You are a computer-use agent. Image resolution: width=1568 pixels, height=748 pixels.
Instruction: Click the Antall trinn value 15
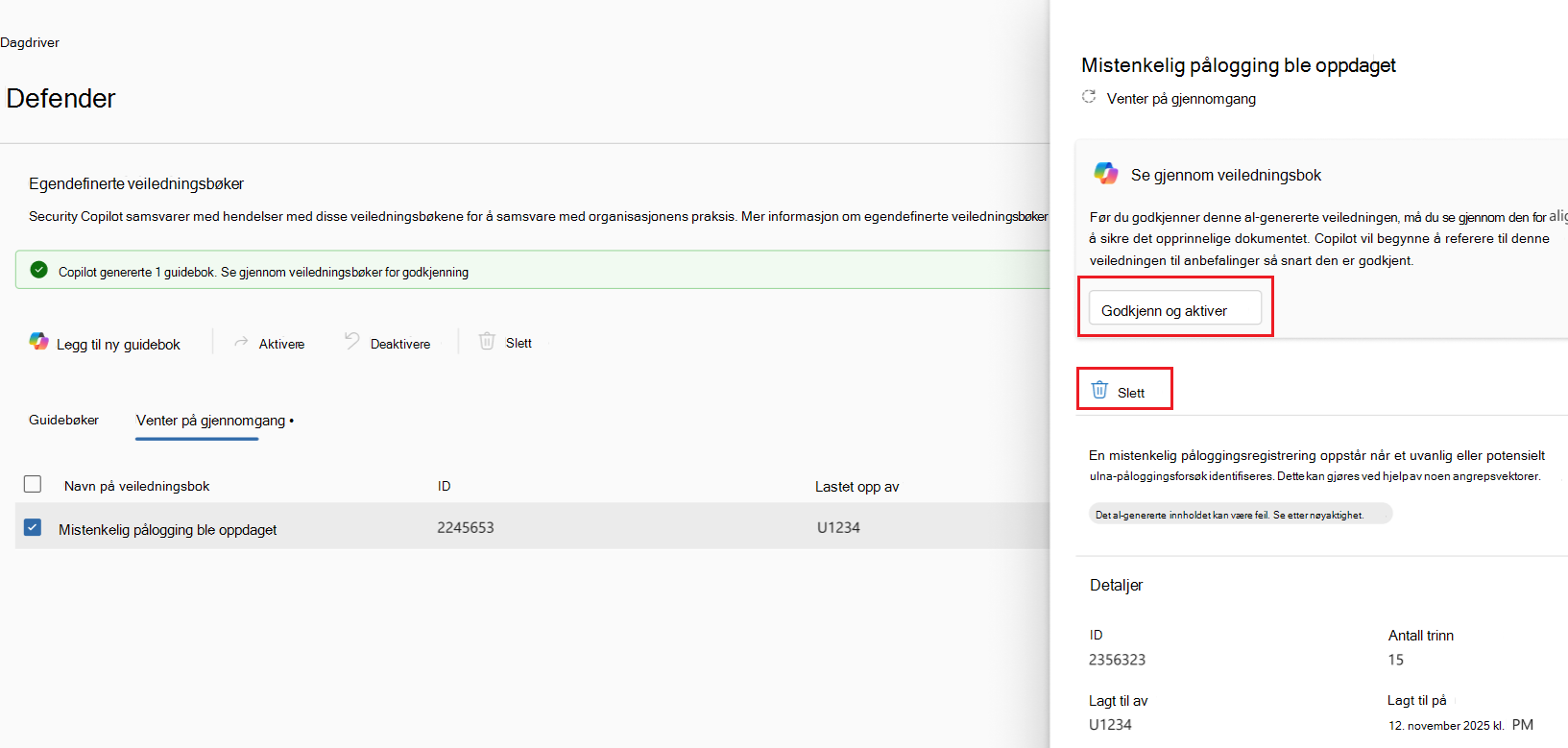pos(1396,660)
